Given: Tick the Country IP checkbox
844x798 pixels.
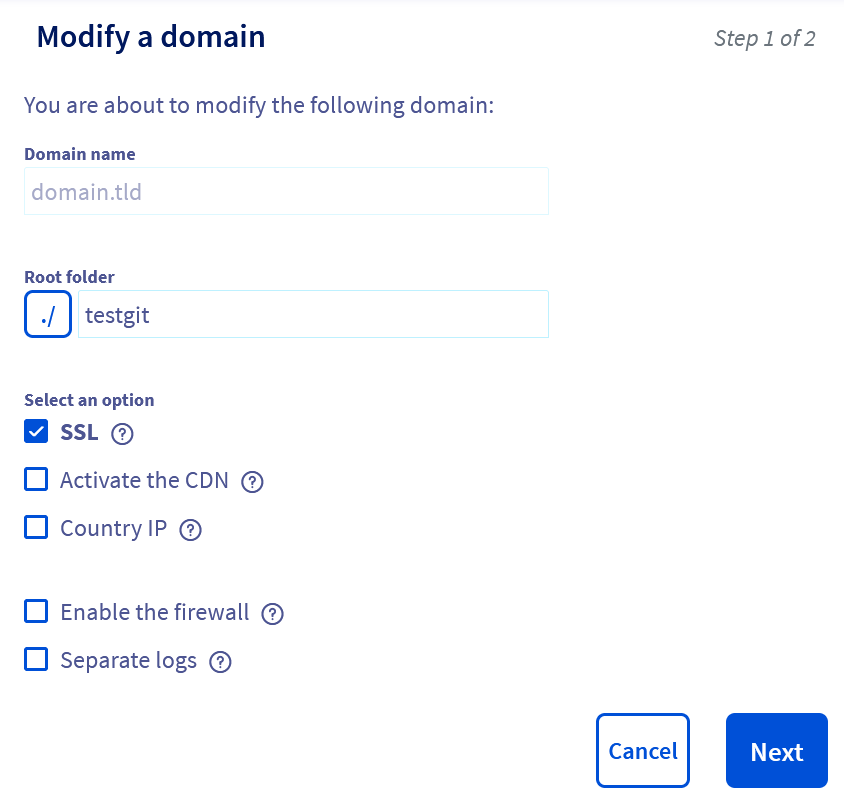Looking at the screenshot, I should pos(36,528).
